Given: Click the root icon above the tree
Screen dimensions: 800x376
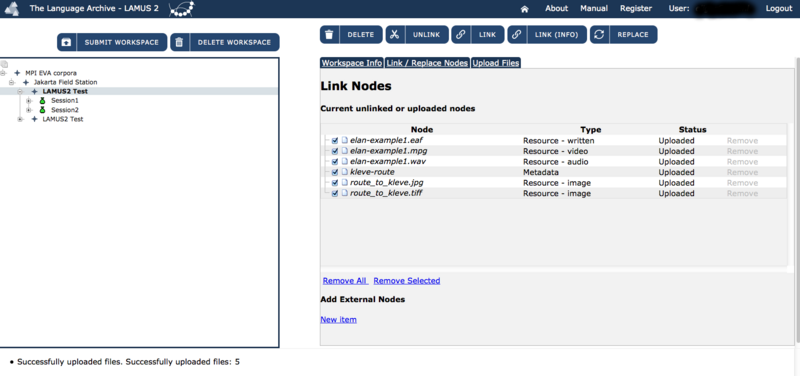Looking at the screenshot, I should [x=4, y=64].
